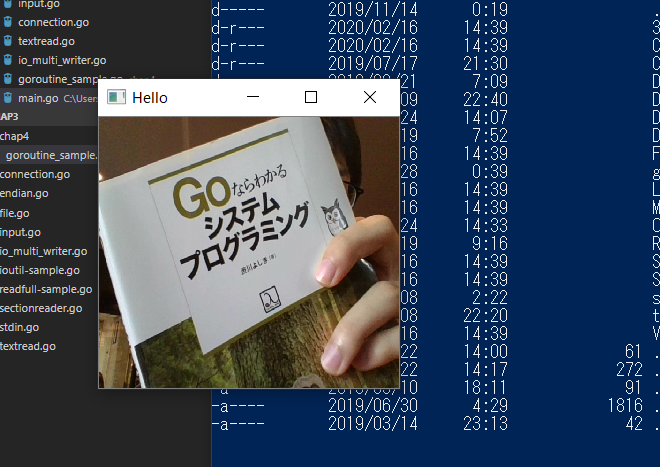The height and width of the screenshot is (467, 660).
Task: Click the file size 272 in the terminal
Action: [x=629, y=369]
